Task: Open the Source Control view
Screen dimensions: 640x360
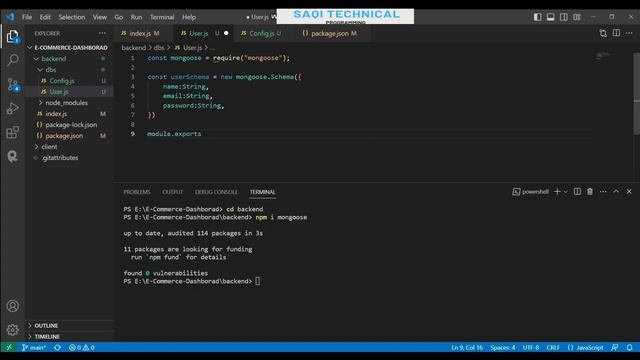Action: pos(13,84)
